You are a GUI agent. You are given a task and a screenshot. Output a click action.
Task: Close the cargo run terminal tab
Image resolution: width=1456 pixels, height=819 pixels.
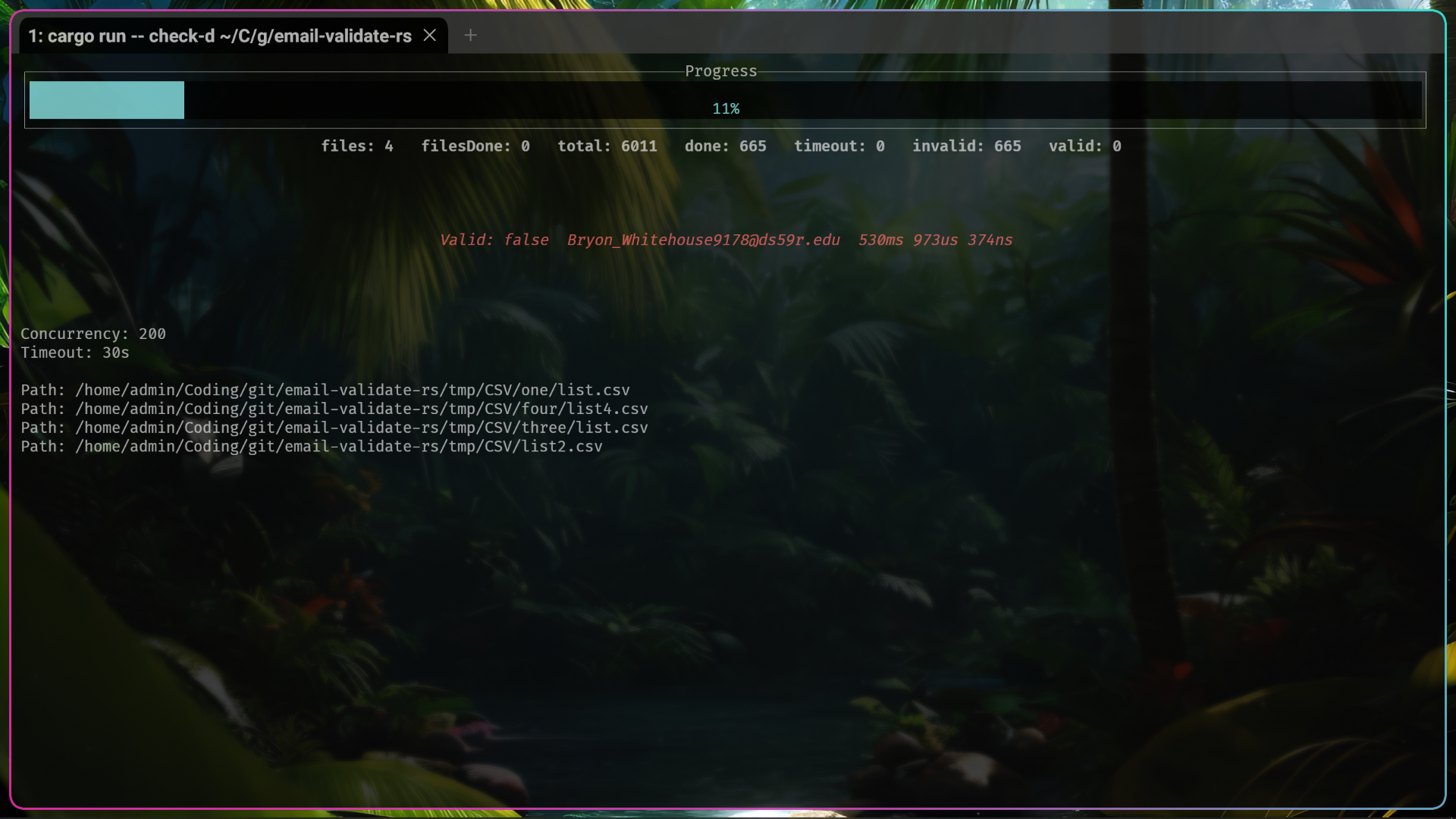coord(429,36)
